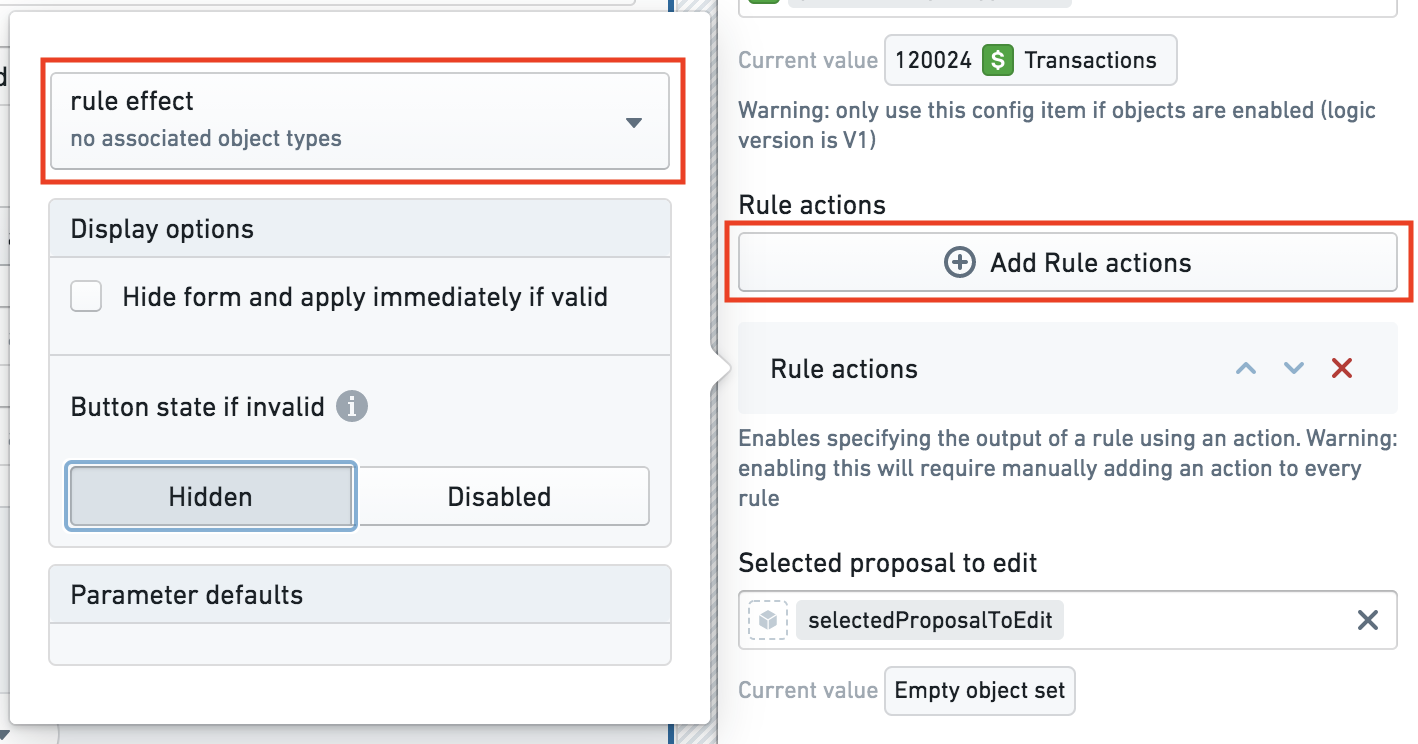Click the selectedProposalToEdit variable chip
Viewport: 1418px width, 744px height.
click(x=930, y=620)
